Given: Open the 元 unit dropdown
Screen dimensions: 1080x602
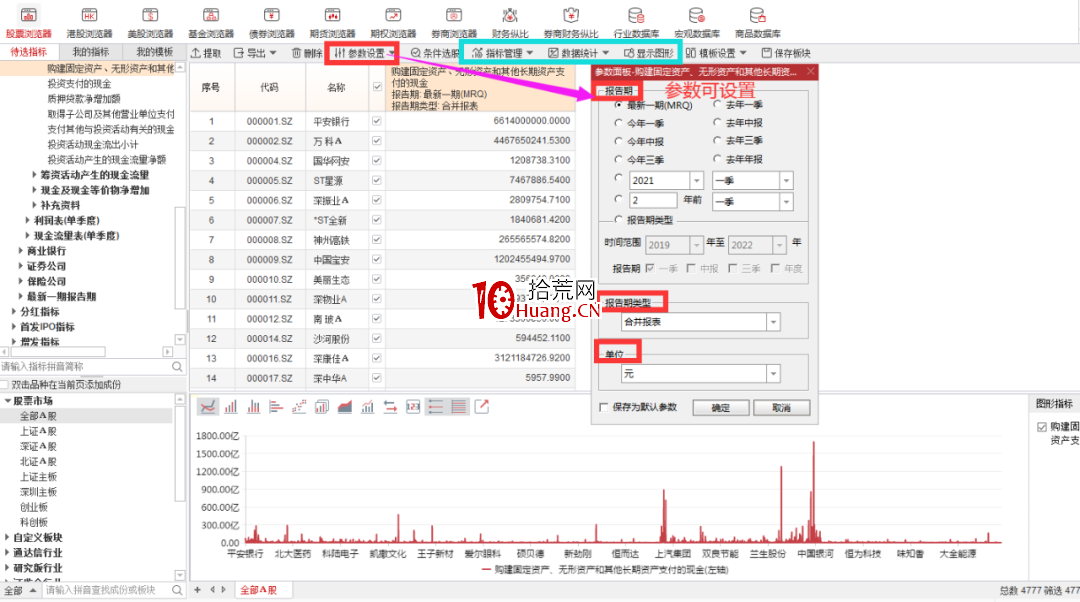Looking at the screenshot, I should tap(773, 373).
